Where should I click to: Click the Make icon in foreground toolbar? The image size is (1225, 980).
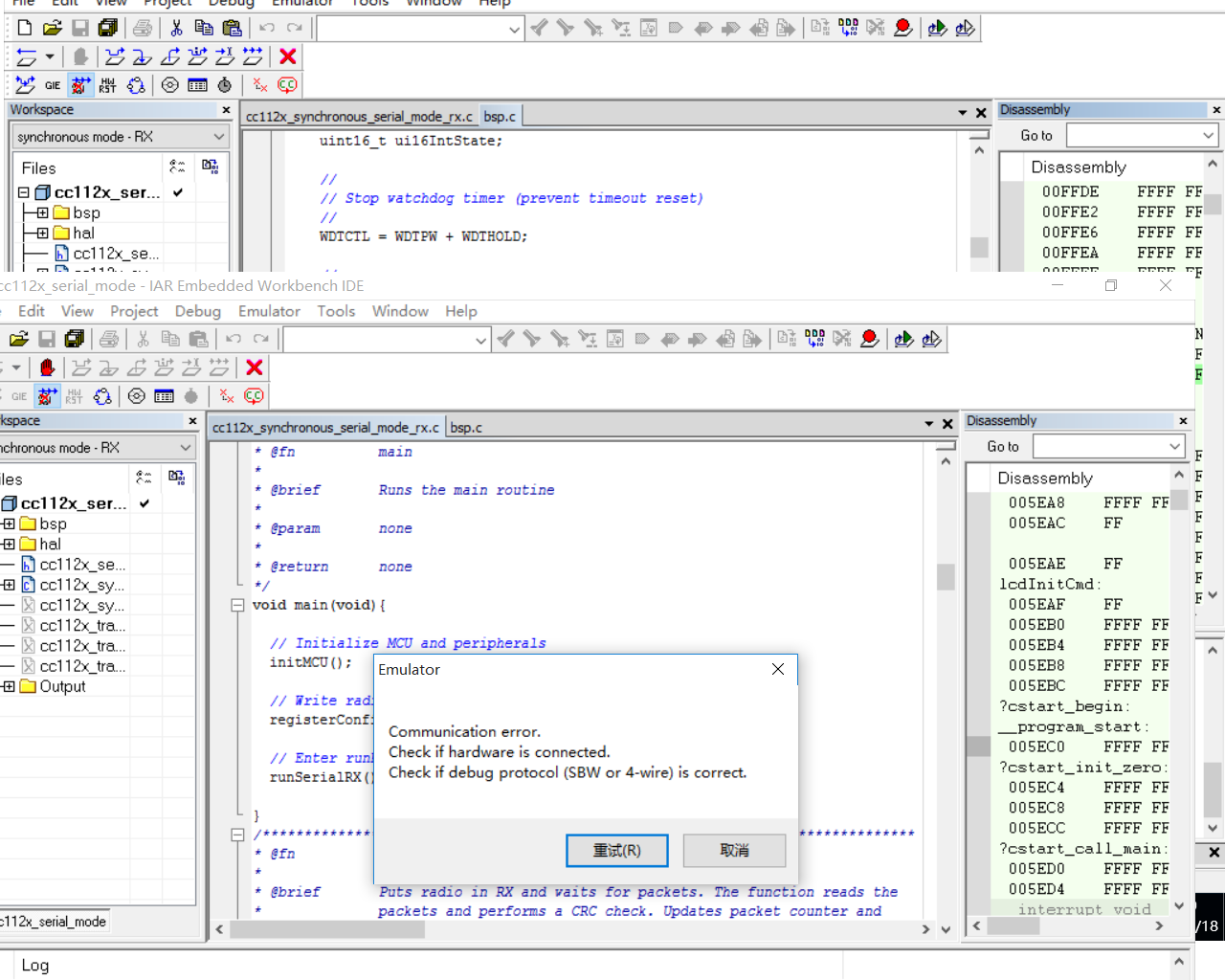coord(814,339)
